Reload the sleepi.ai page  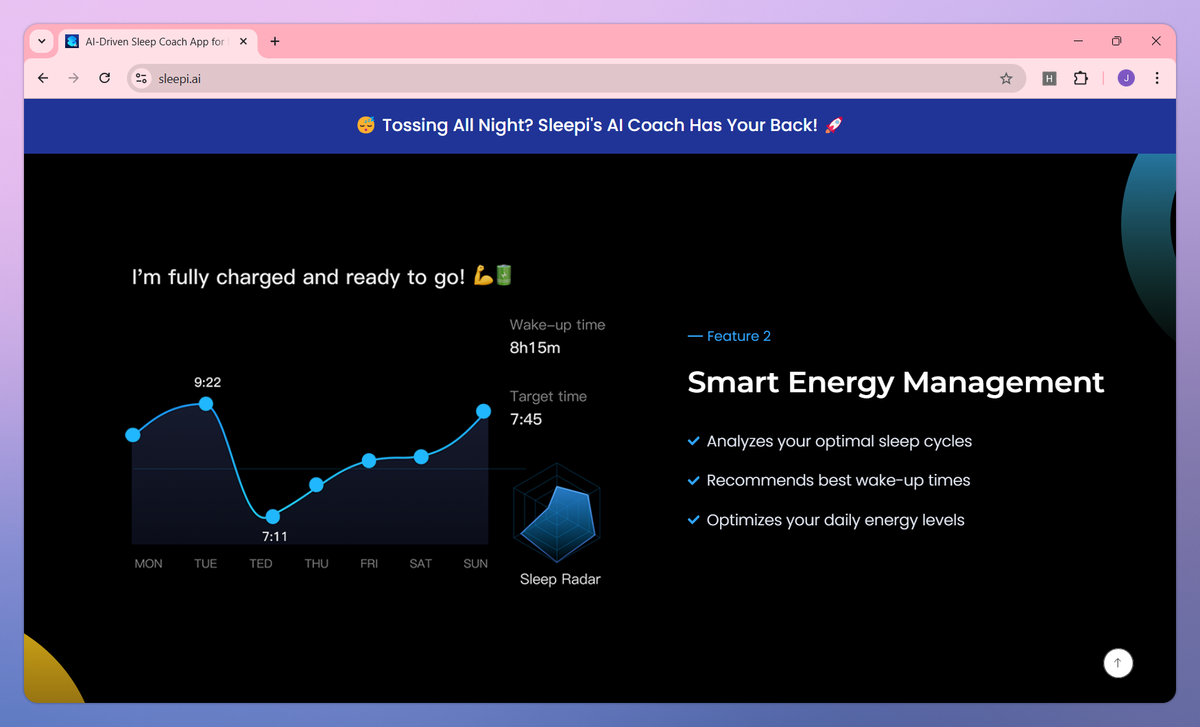104,78
